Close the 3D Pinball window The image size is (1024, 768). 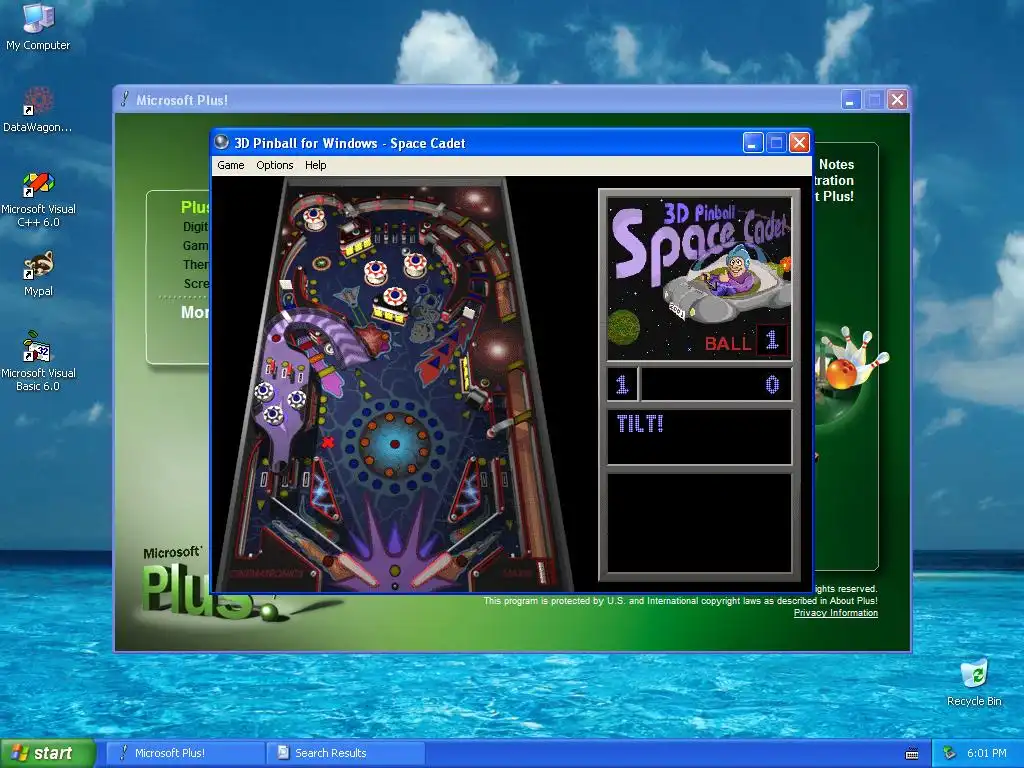point(799,142)
